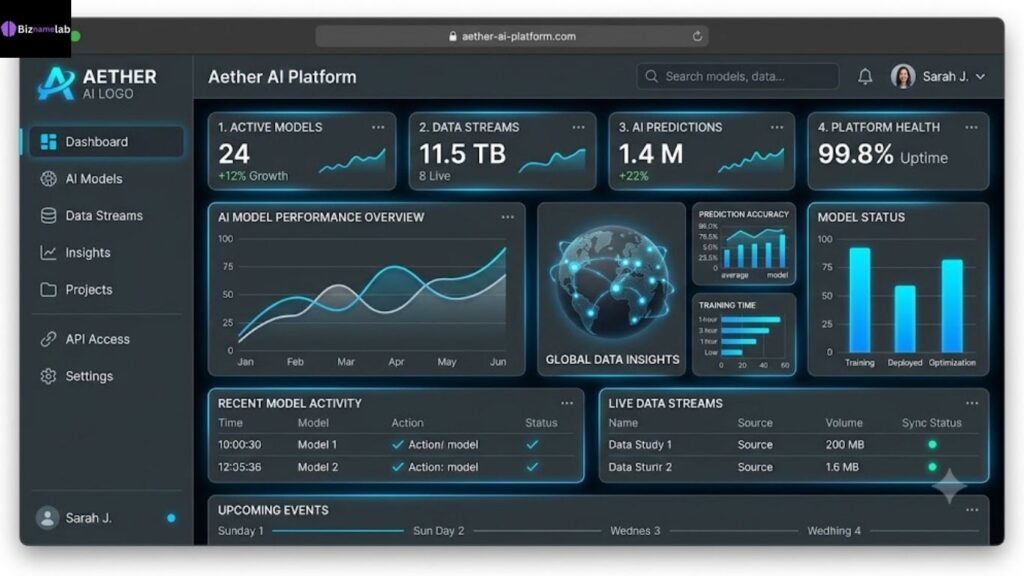The height and width of the screenshot is (576, 1024).
Task: Click the Insights chart icon
Action: (x=48, y=253)
